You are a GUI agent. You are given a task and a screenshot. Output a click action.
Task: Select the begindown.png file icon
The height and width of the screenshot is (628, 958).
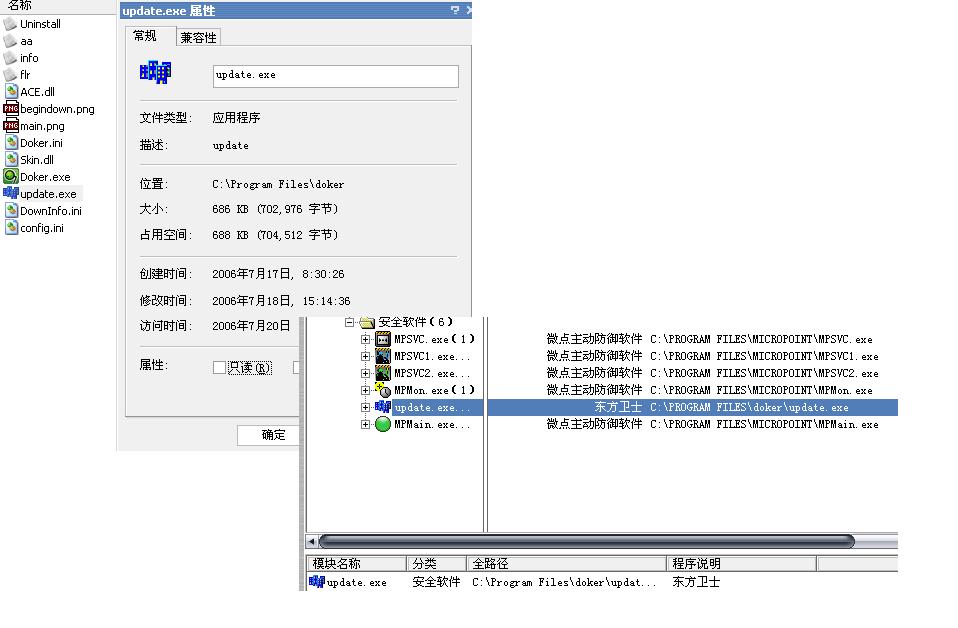(11, 109)
